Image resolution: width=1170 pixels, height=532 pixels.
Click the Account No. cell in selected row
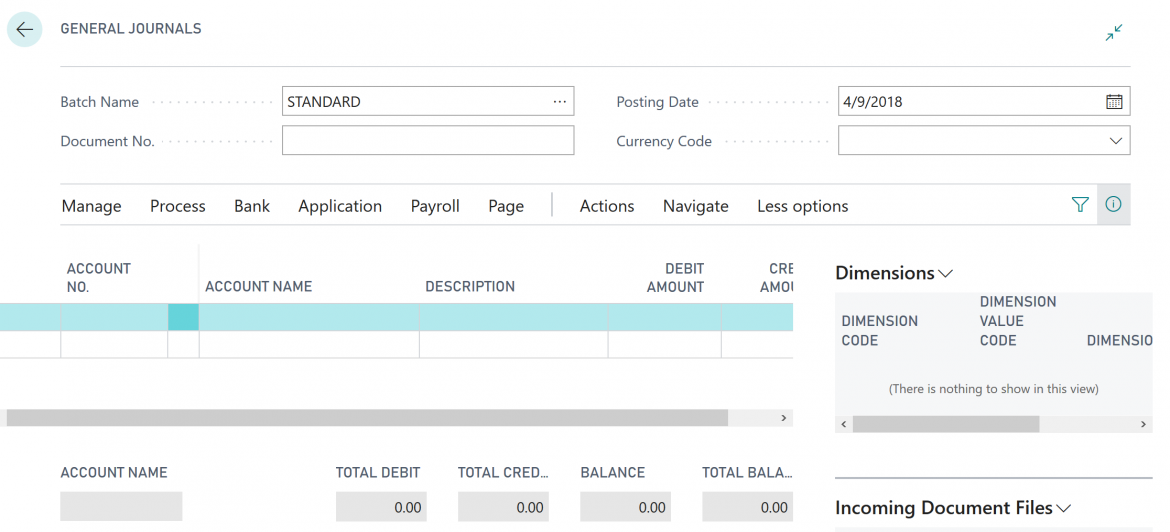click(113, 318)
